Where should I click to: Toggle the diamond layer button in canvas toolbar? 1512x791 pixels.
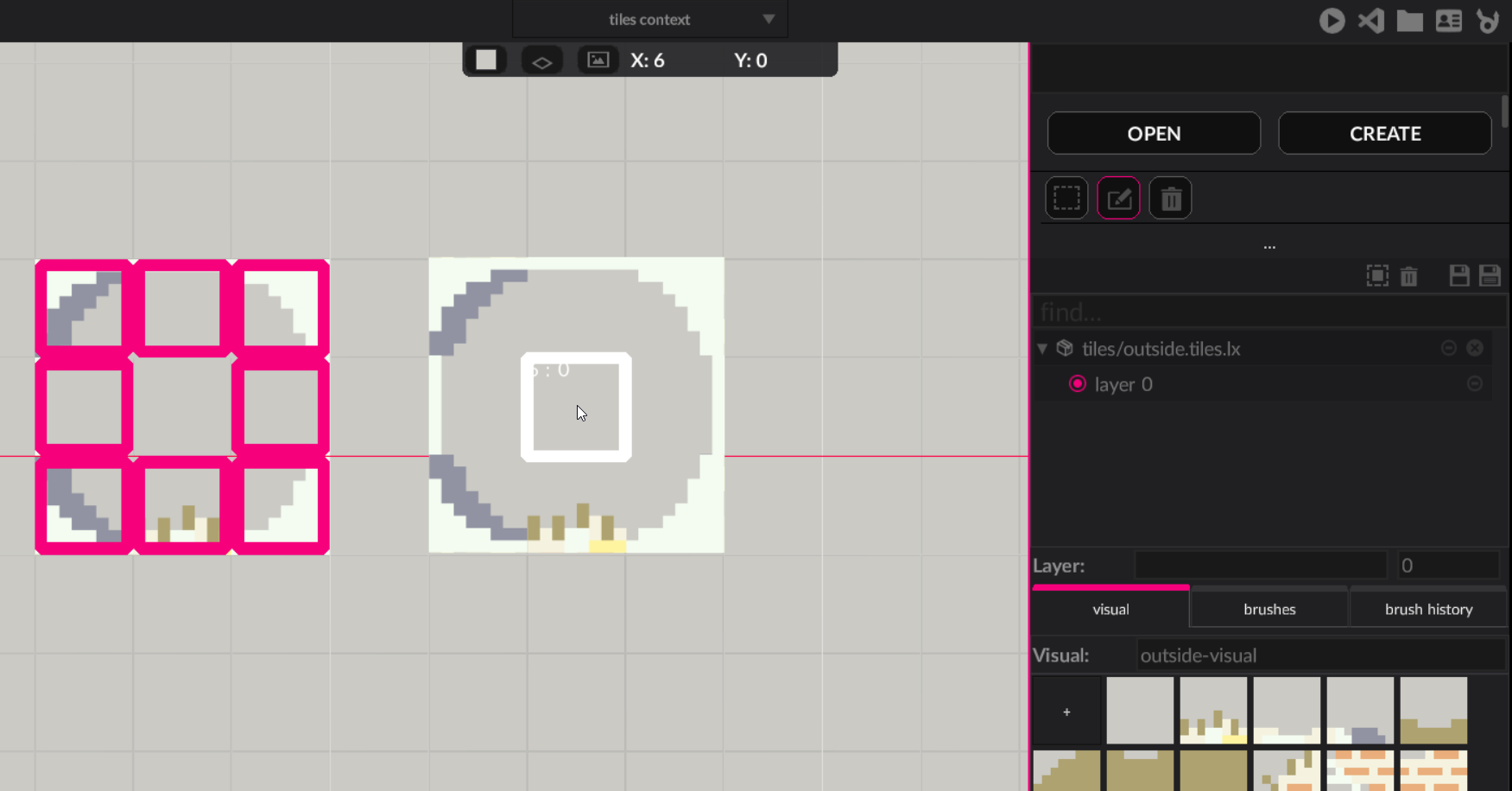[542, 60]
